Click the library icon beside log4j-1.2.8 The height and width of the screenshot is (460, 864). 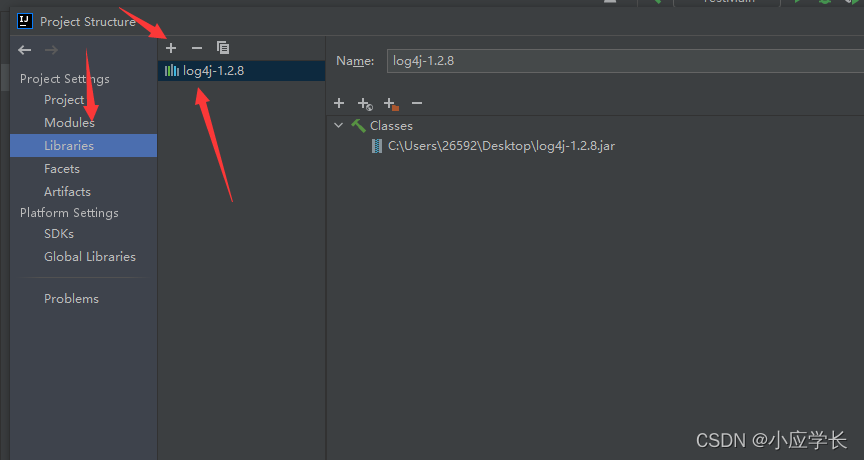coord(171,71)
